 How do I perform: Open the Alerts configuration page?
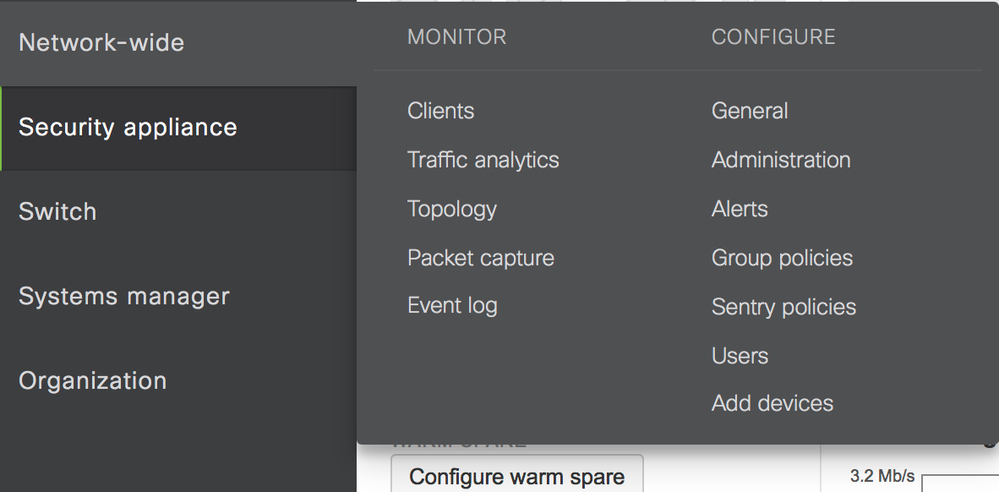click(740, 209)
